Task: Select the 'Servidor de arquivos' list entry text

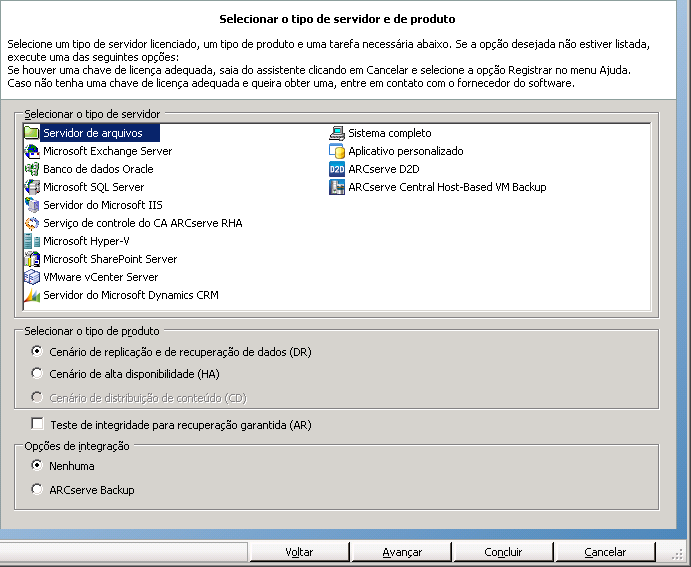Action: pyautogui.click(x=93, y=133)
